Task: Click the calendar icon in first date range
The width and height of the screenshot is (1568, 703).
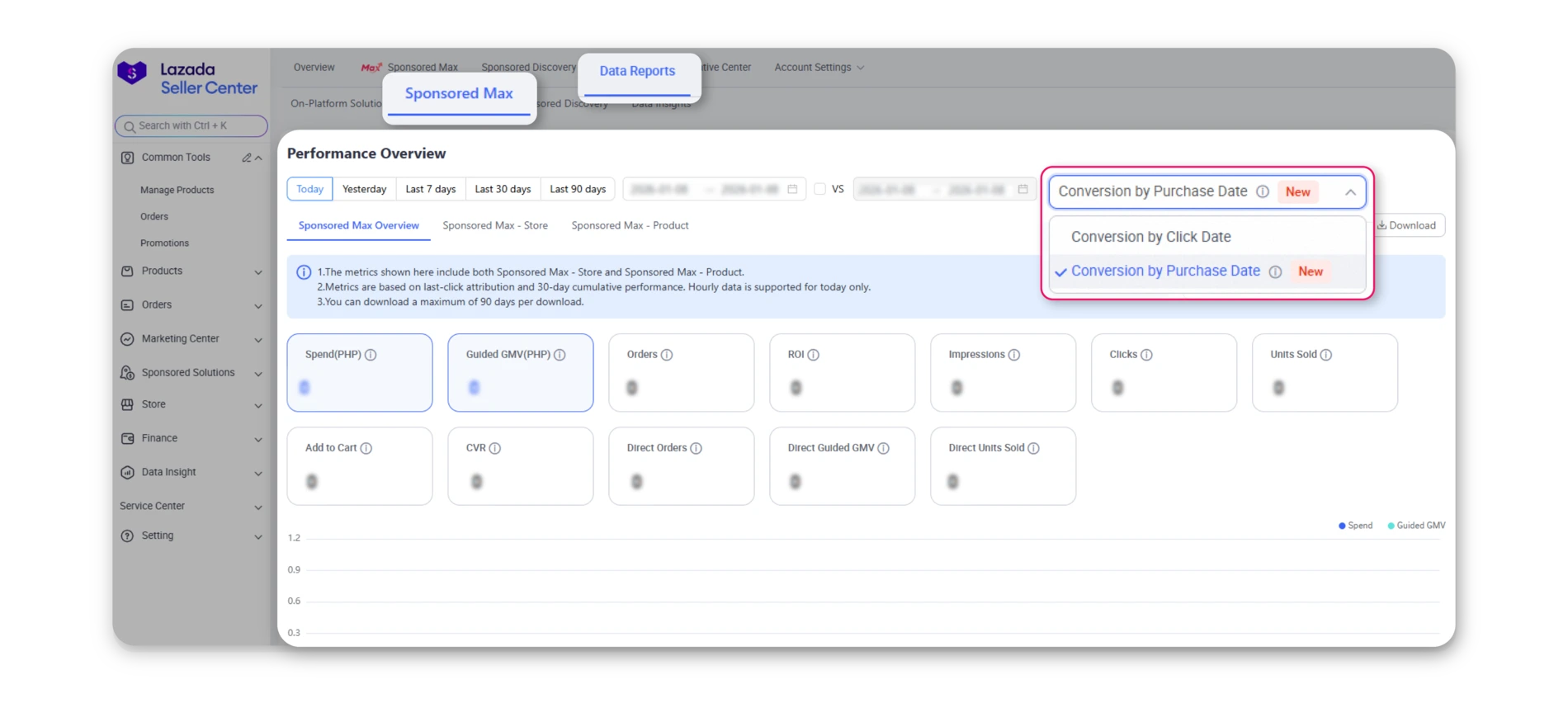Action: [x=792, y=190]
